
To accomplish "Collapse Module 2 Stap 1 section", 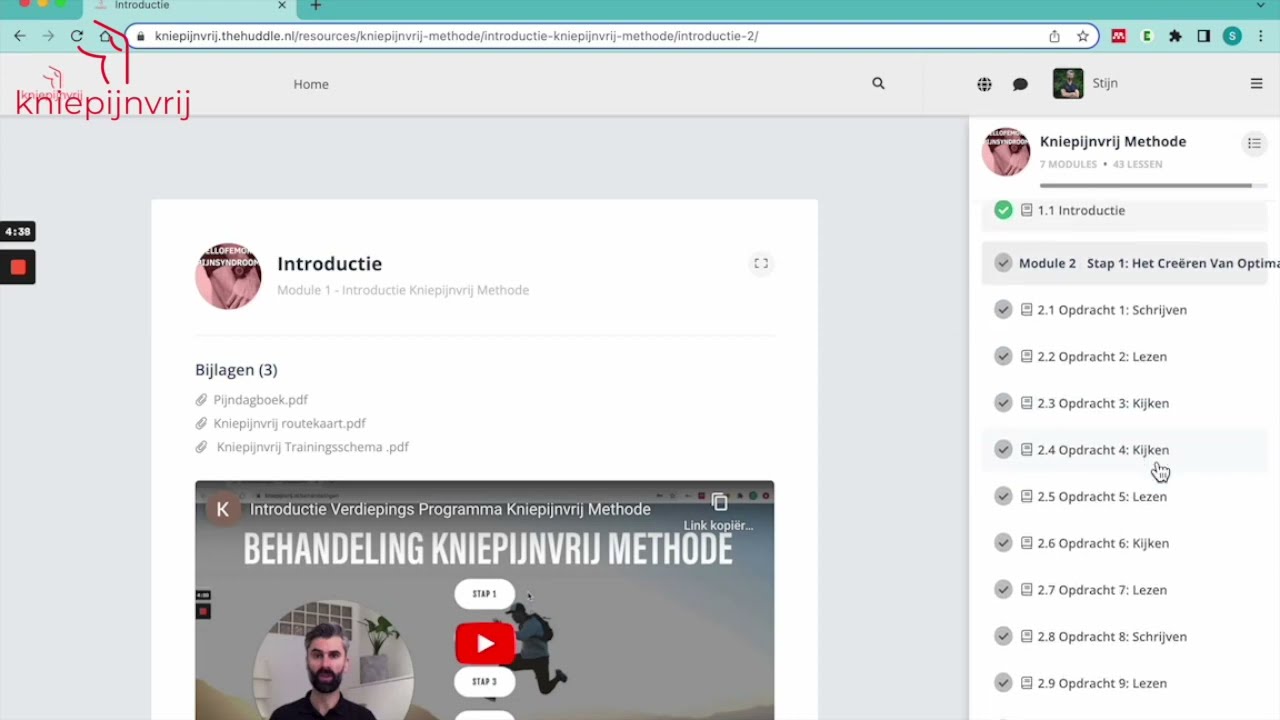I will coord(1125,263).
